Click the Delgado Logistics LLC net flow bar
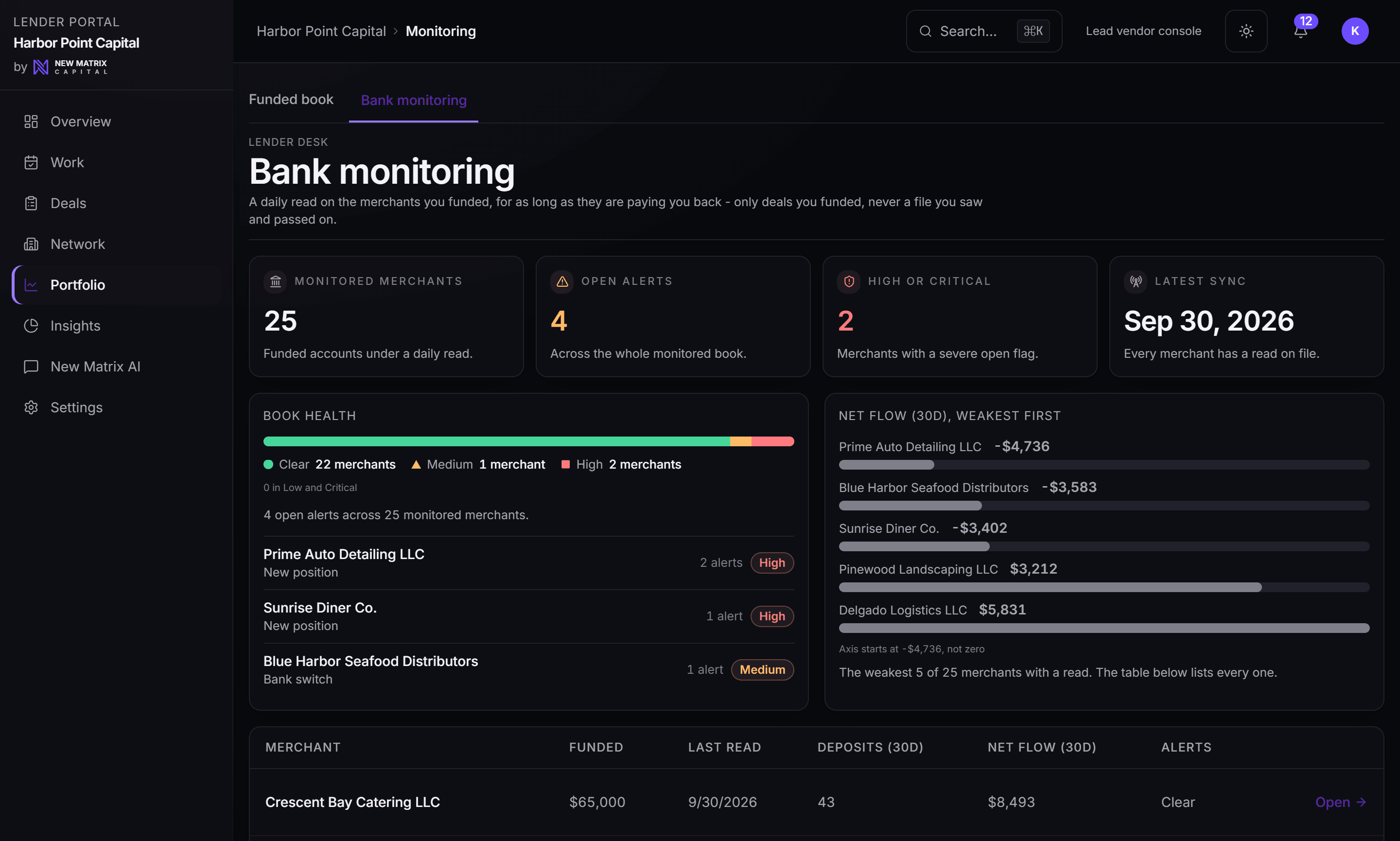Viewport: 1400px width, 841px height. coord(1103,628)
